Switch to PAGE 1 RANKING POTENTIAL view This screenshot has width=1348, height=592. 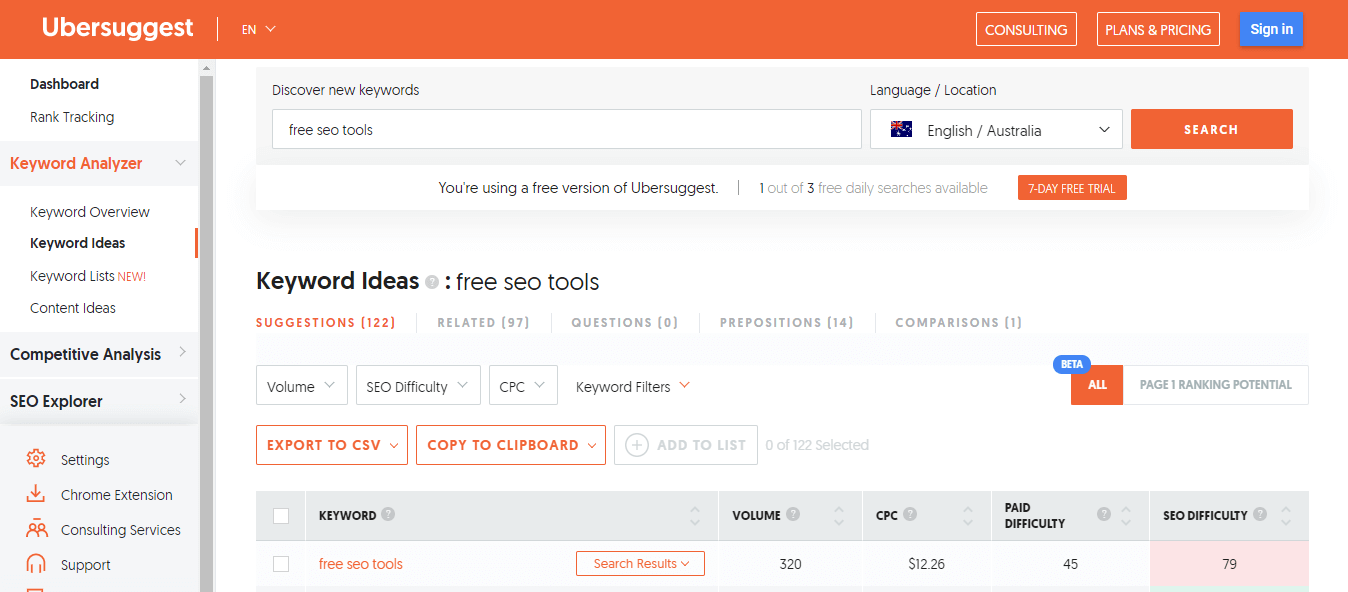point(1215,385)
